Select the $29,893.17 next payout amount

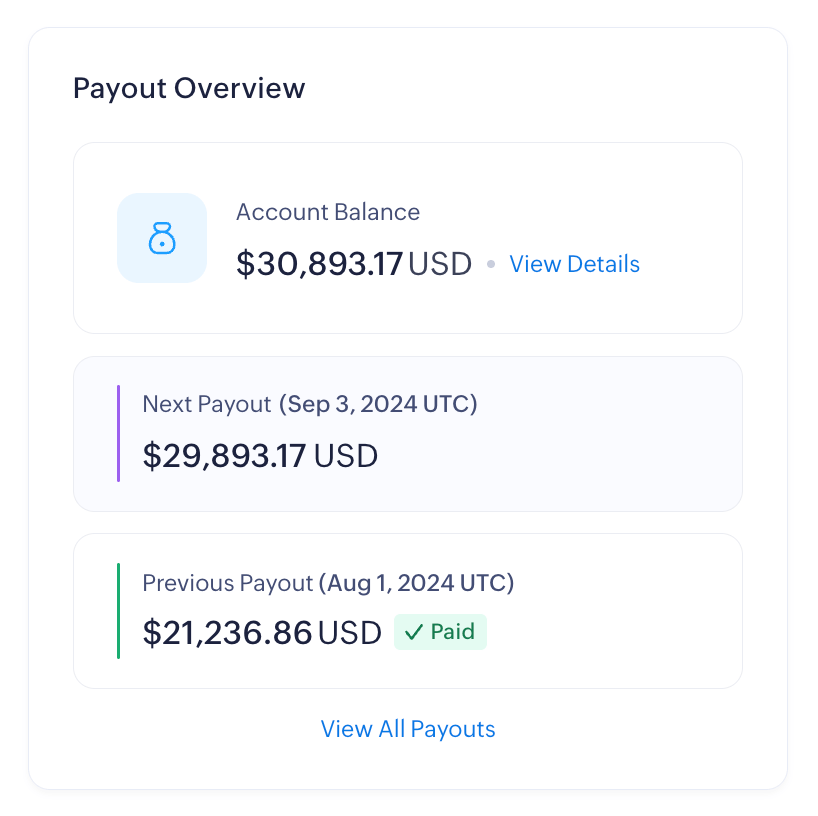point(224,456)
